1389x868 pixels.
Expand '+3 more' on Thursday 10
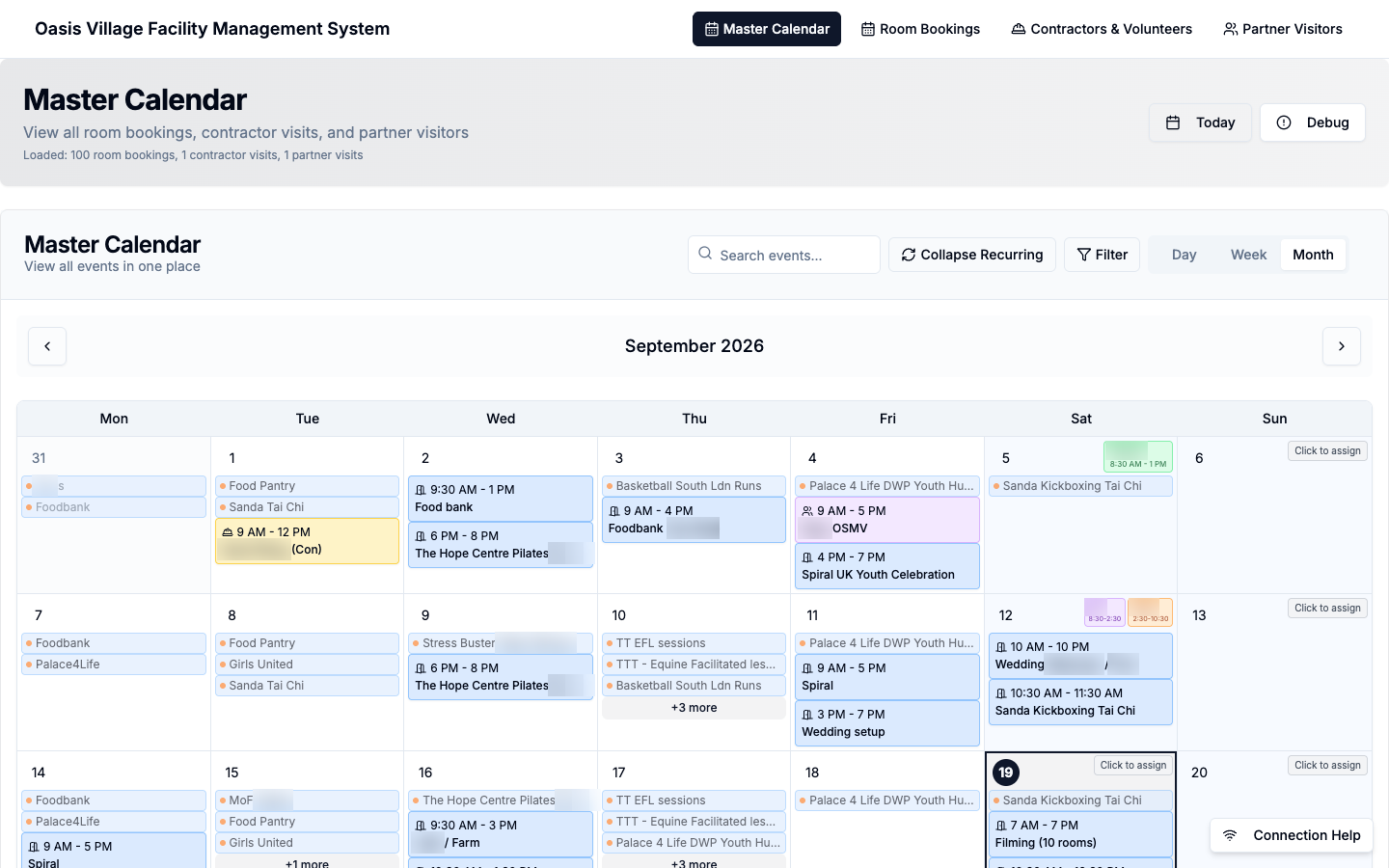point(694,708)
